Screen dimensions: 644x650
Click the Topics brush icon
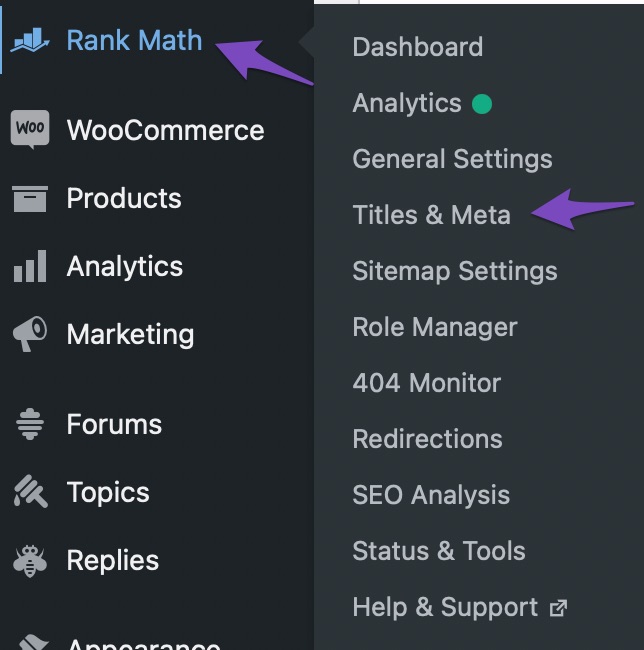(x=31, y=492)
